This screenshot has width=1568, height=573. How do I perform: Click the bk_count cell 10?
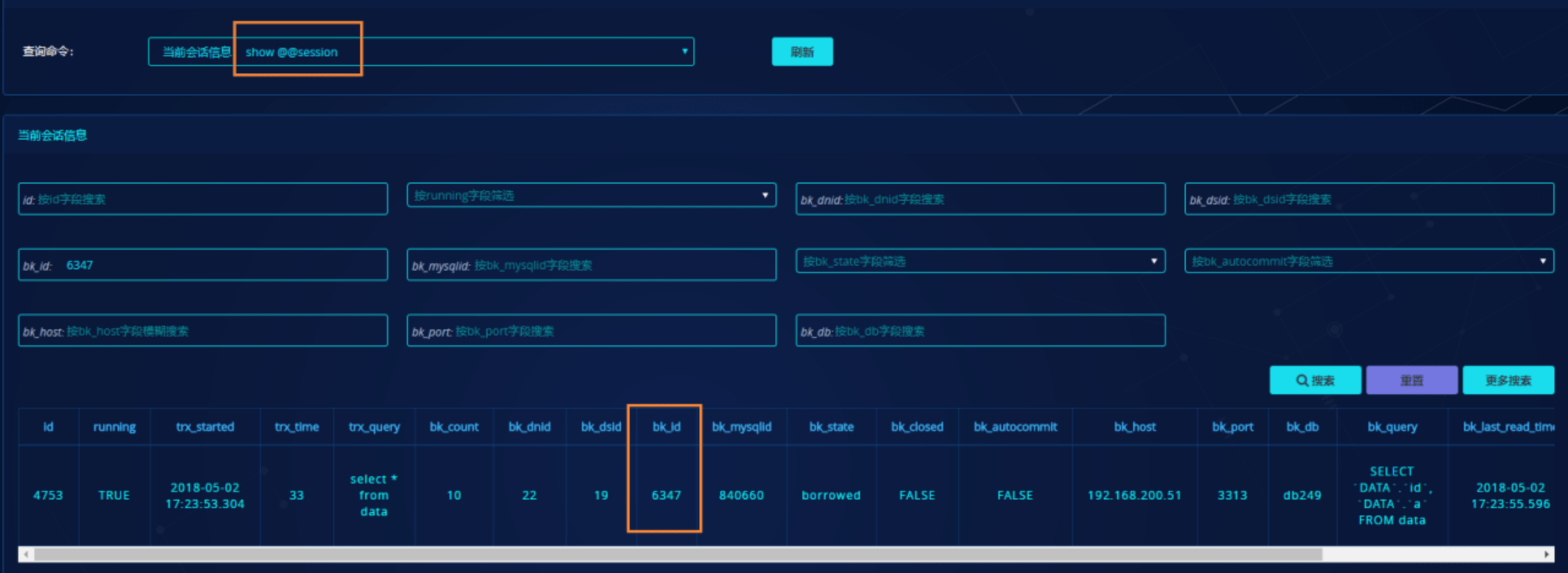tap(454, 495)
